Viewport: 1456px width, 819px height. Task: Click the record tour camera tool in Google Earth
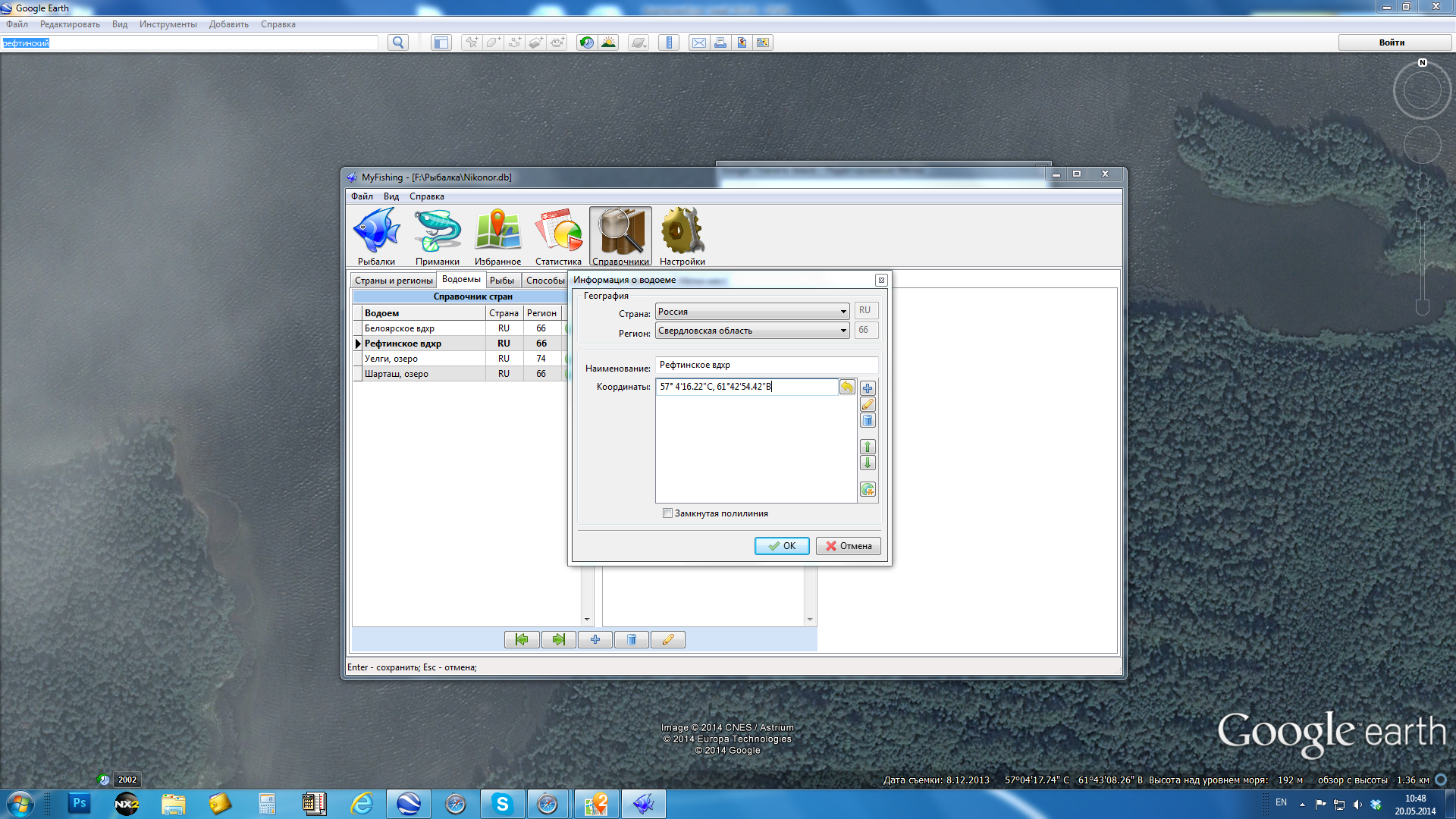point(557,42)
